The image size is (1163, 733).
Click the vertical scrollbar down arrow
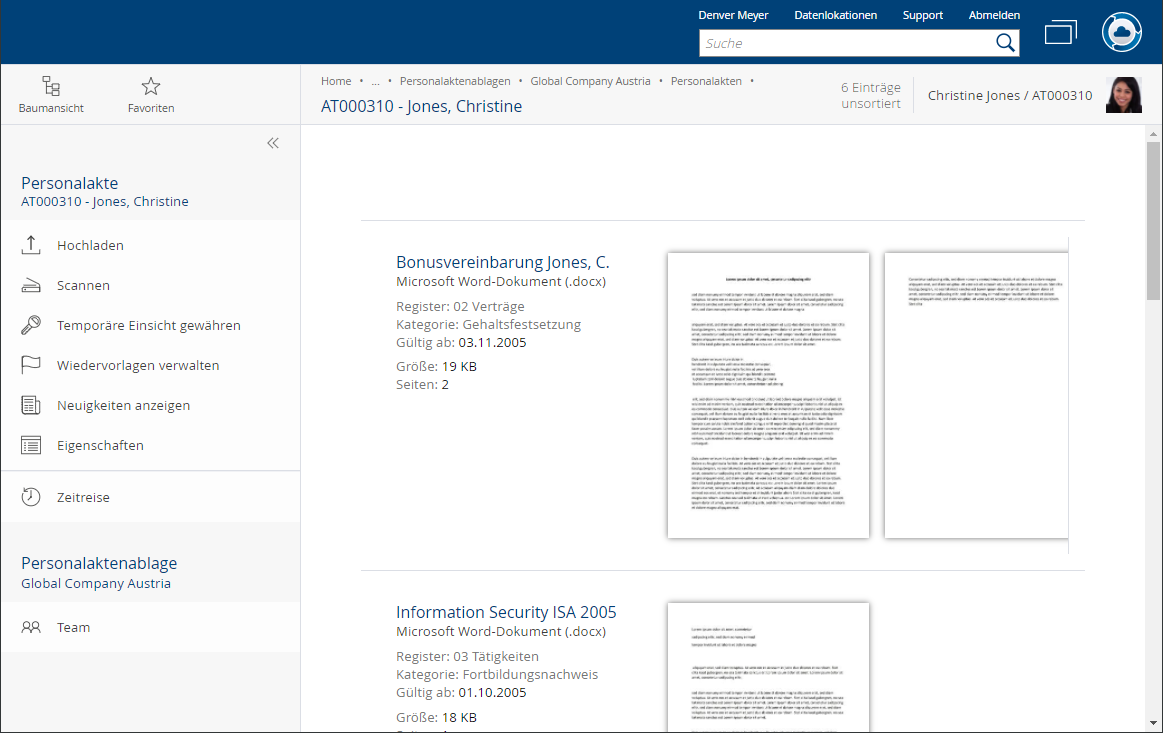1153,723
